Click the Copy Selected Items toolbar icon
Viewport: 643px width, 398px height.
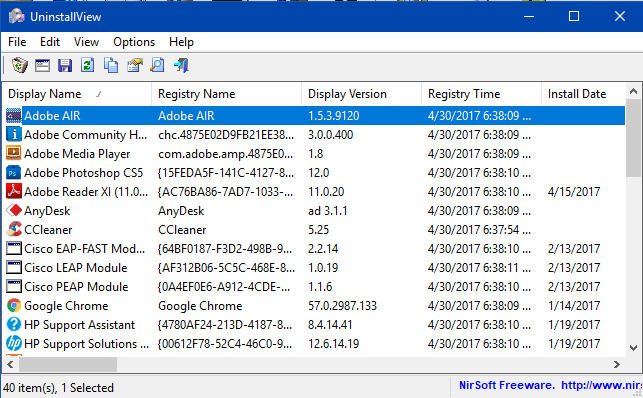tap(110, 65)
